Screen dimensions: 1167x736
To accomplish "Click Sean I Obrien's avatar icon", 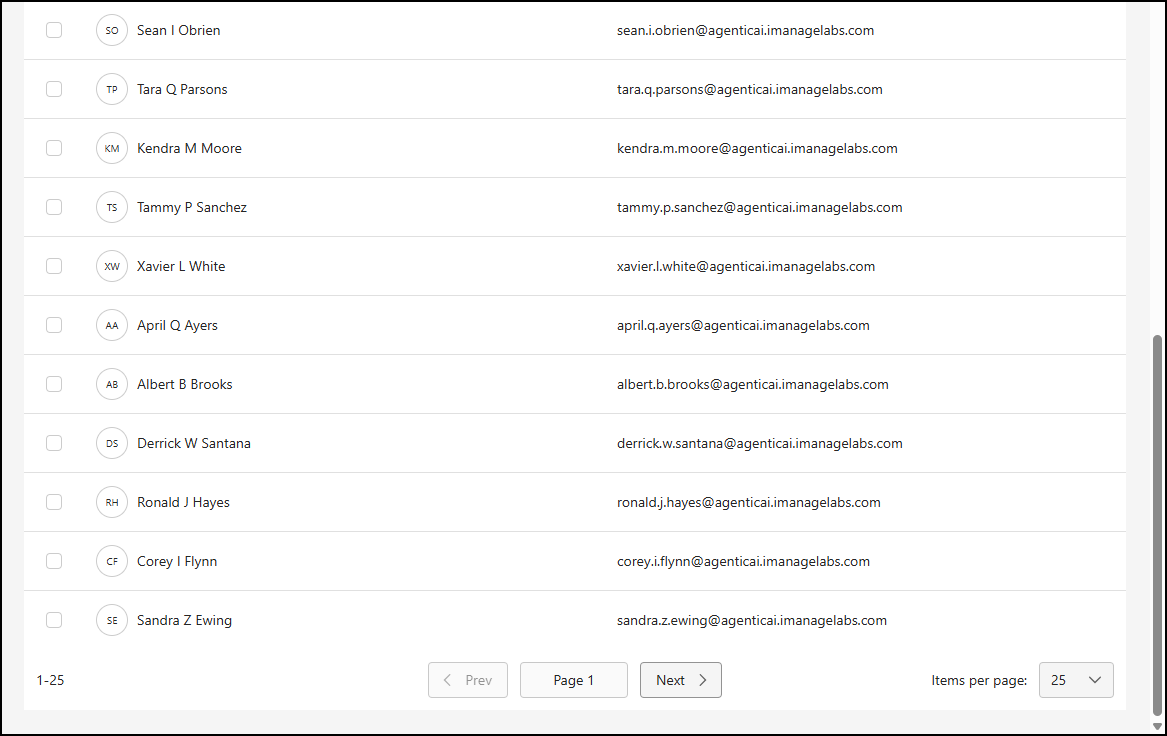I will click(x=112, y=30).
